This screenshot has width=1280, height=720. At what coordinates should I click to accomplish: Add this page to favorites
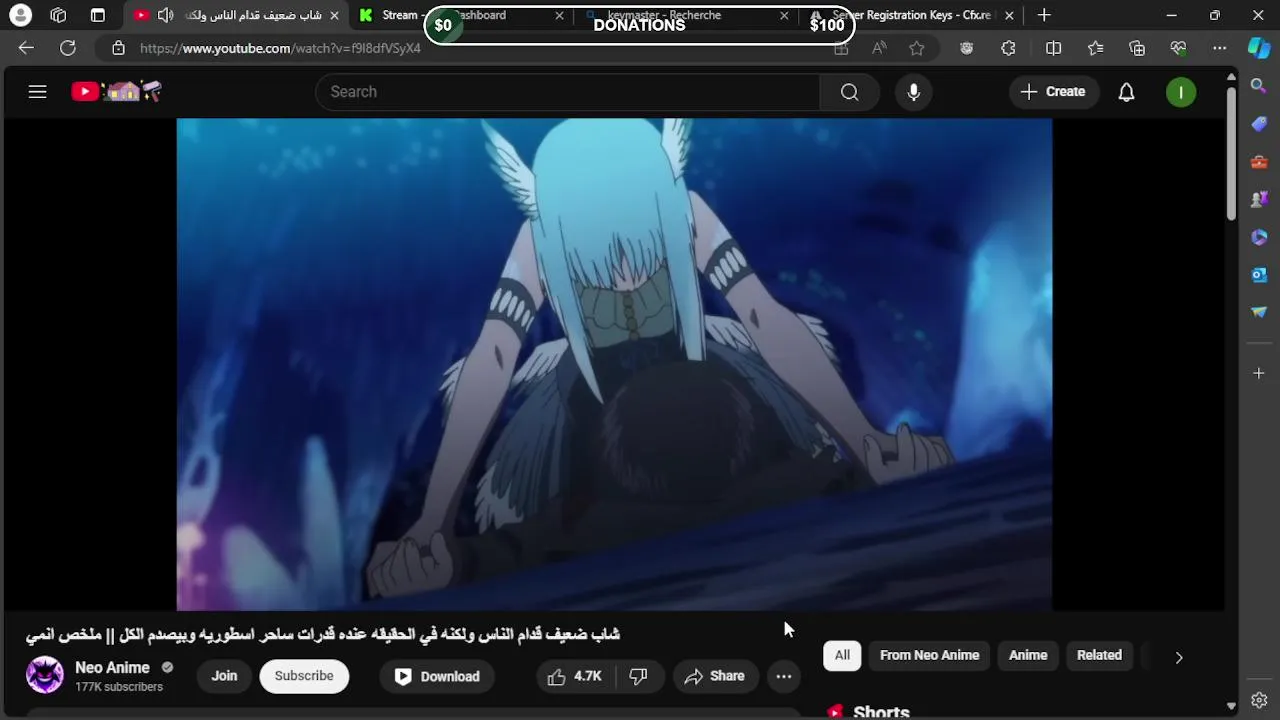tap(917, 48)
